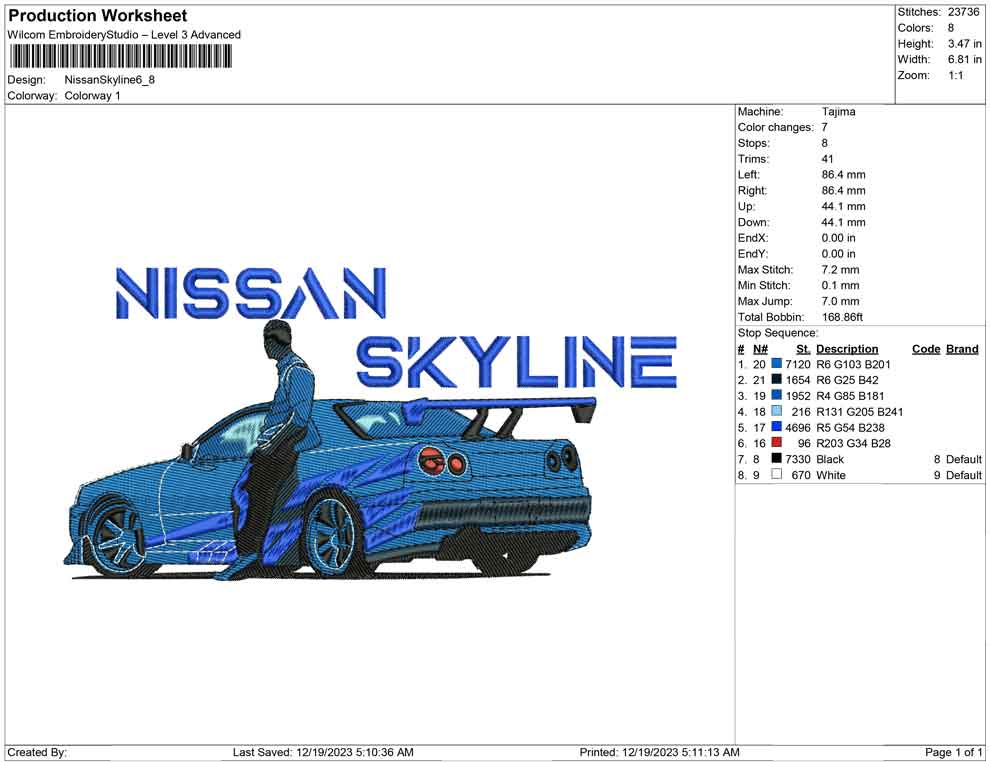Viewport: 990px width, 762px height.
Task: Click the light blue swatch for stop 4
Action: [777, 411]
